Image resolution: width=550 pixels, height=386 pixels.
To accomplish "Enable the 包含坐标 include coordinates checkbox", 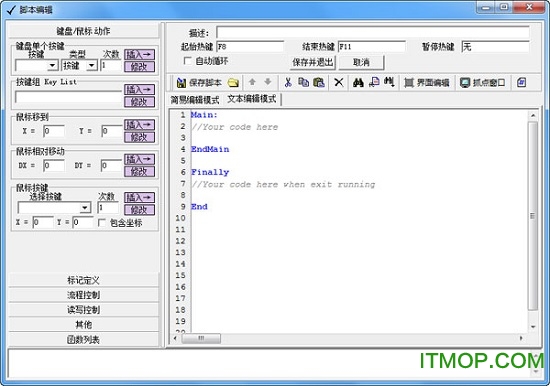I will coord(102,223).
